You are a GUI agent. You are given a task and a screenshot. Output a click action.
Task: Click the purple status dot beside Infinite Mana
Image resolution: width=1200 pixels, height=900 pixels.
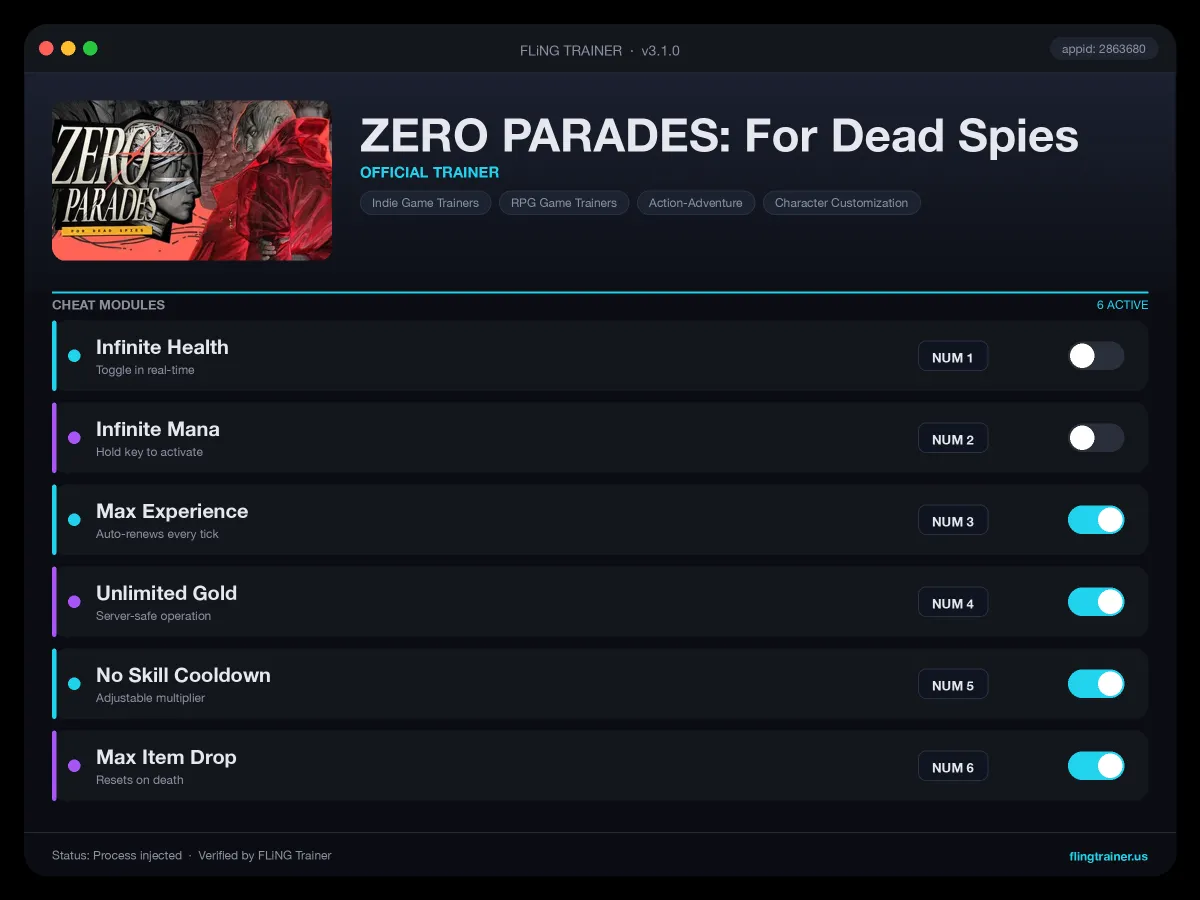(x=74, y=438)
